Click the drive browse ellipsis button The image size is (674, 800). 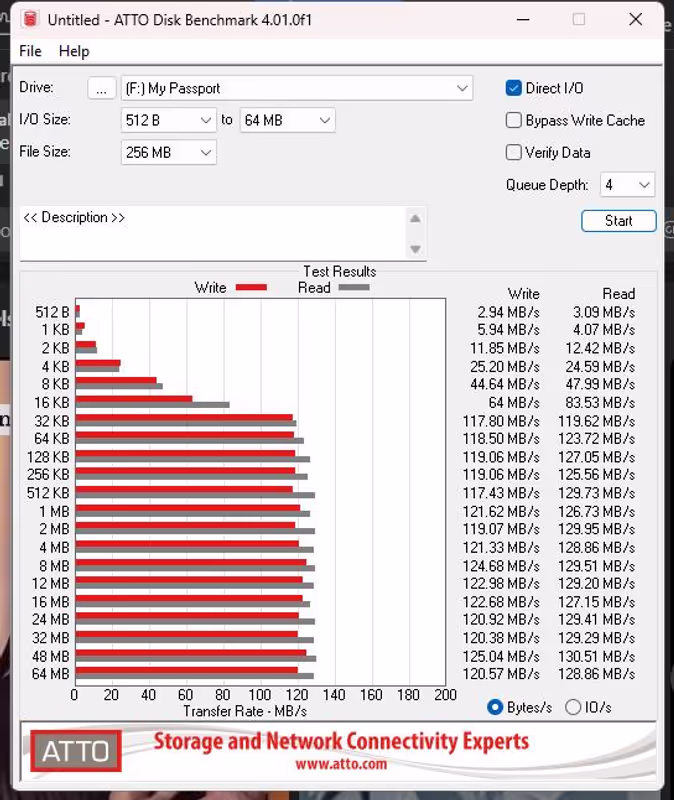tap(101, 88)
